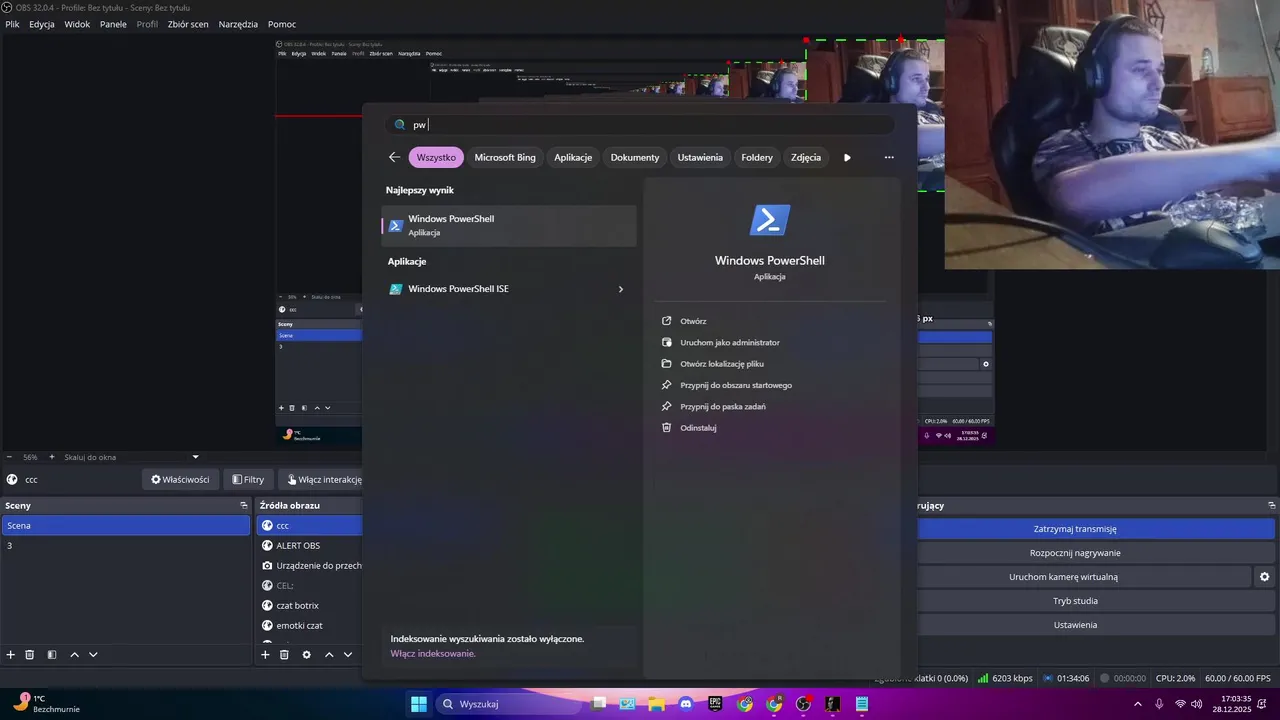1280x720 pixels.
Task: Open source properties gear in Źródła obrazu toolbar
Action: pos(307,655)
